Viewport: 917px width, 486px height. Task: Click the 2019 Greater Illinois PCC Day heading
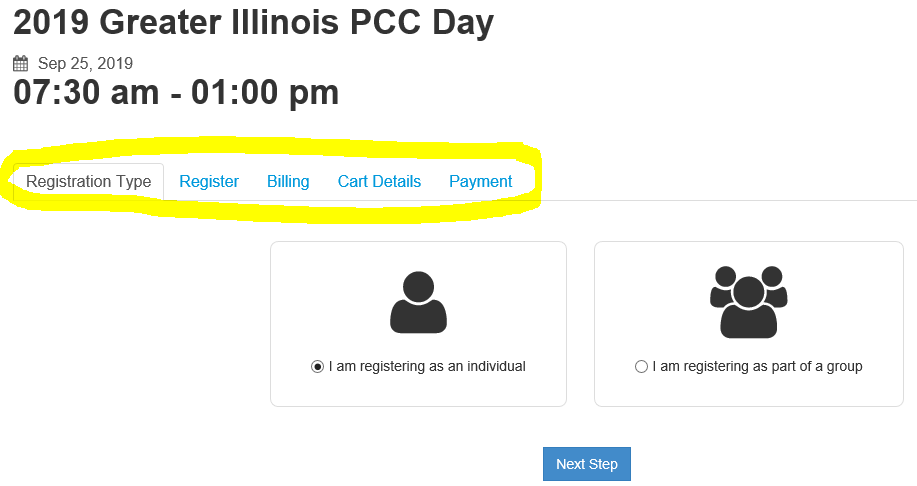tap(254, 22)
